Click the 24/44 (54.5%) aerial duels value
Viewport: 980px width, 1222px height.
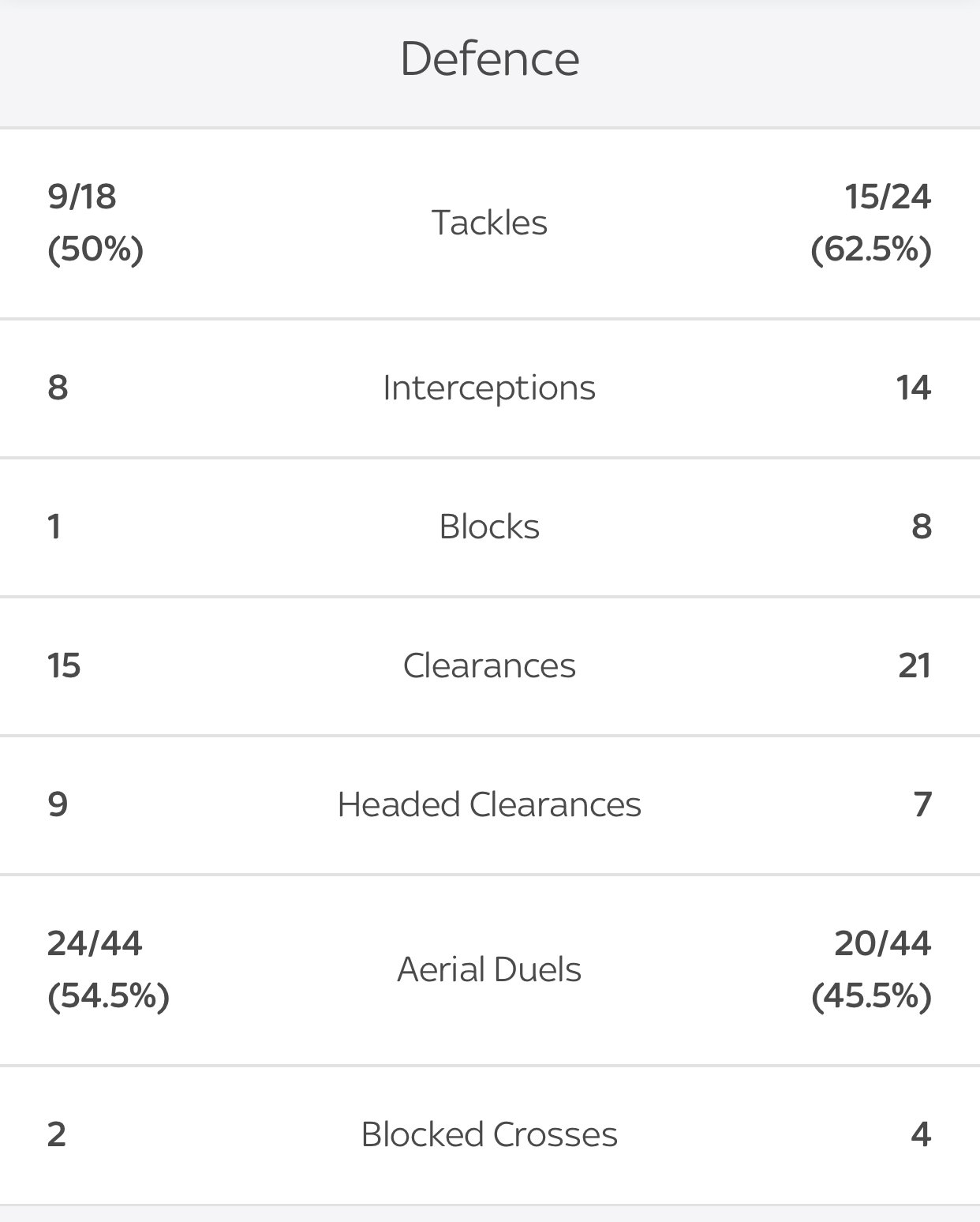[108, 969]
